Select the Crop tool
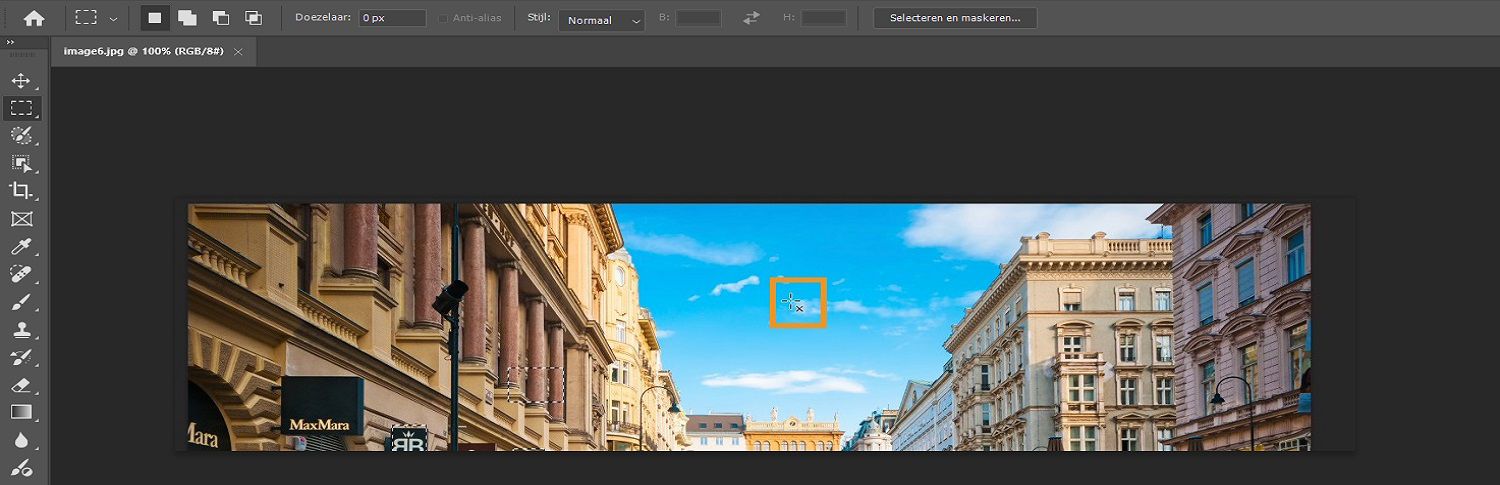This screenshot has width=1500, height=485. tap(21, 190)
